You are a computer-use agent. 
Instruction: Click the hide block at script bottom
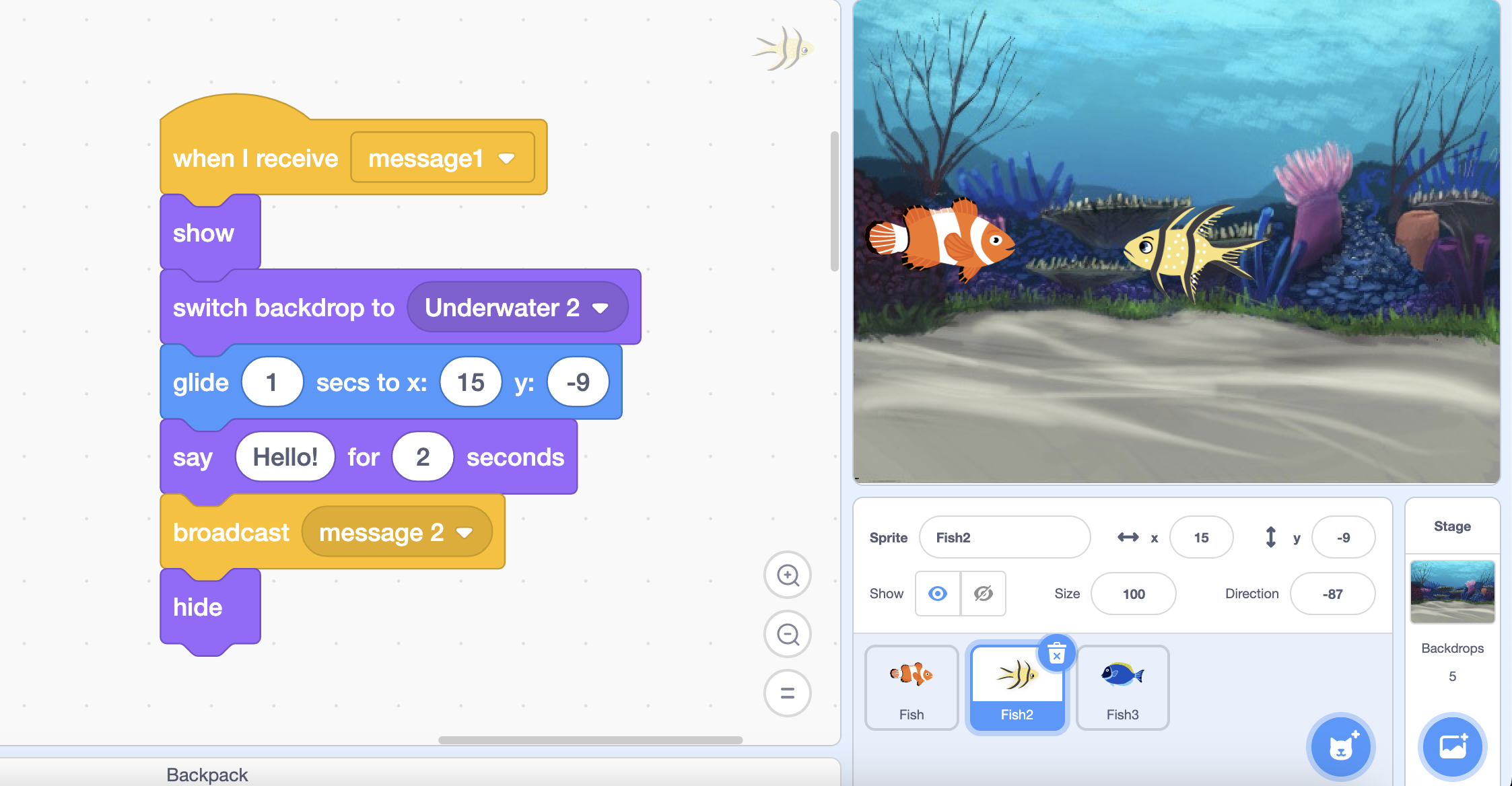198,606
